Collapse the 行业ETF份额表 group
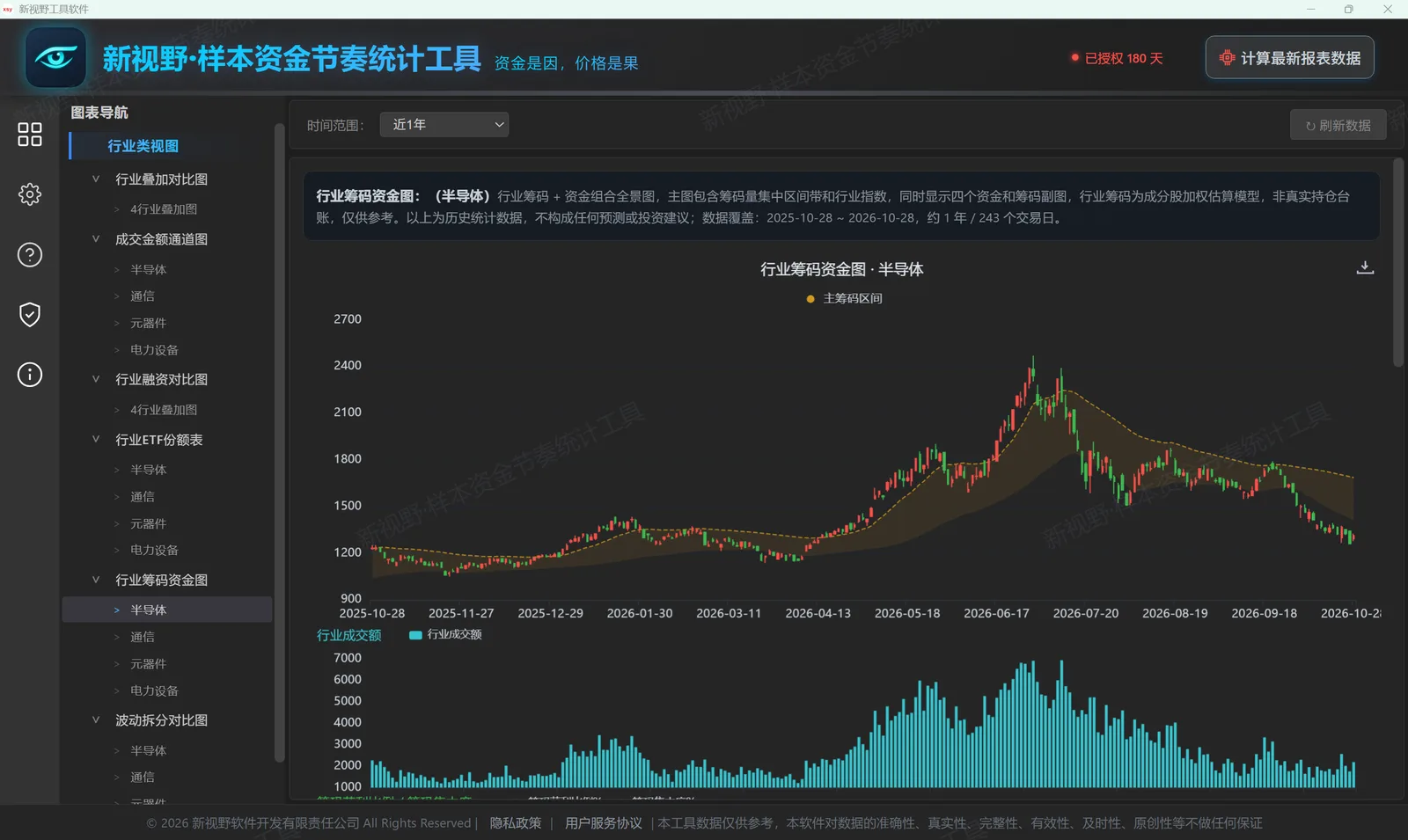 [96, 439]
